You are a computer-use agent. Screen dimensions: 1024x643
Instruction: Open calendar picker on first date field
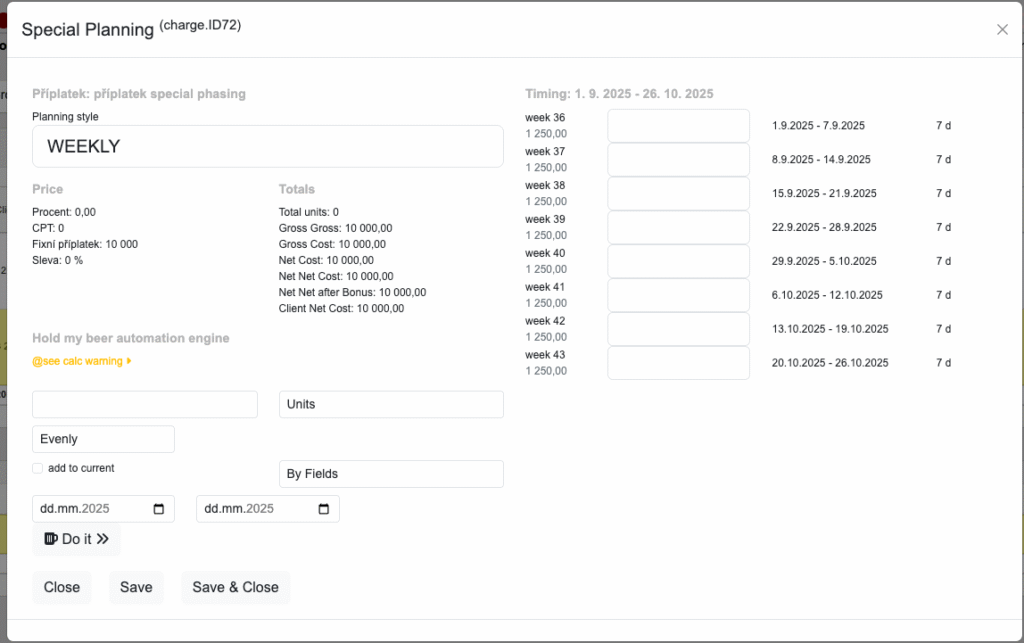click(x=159, y=509)
